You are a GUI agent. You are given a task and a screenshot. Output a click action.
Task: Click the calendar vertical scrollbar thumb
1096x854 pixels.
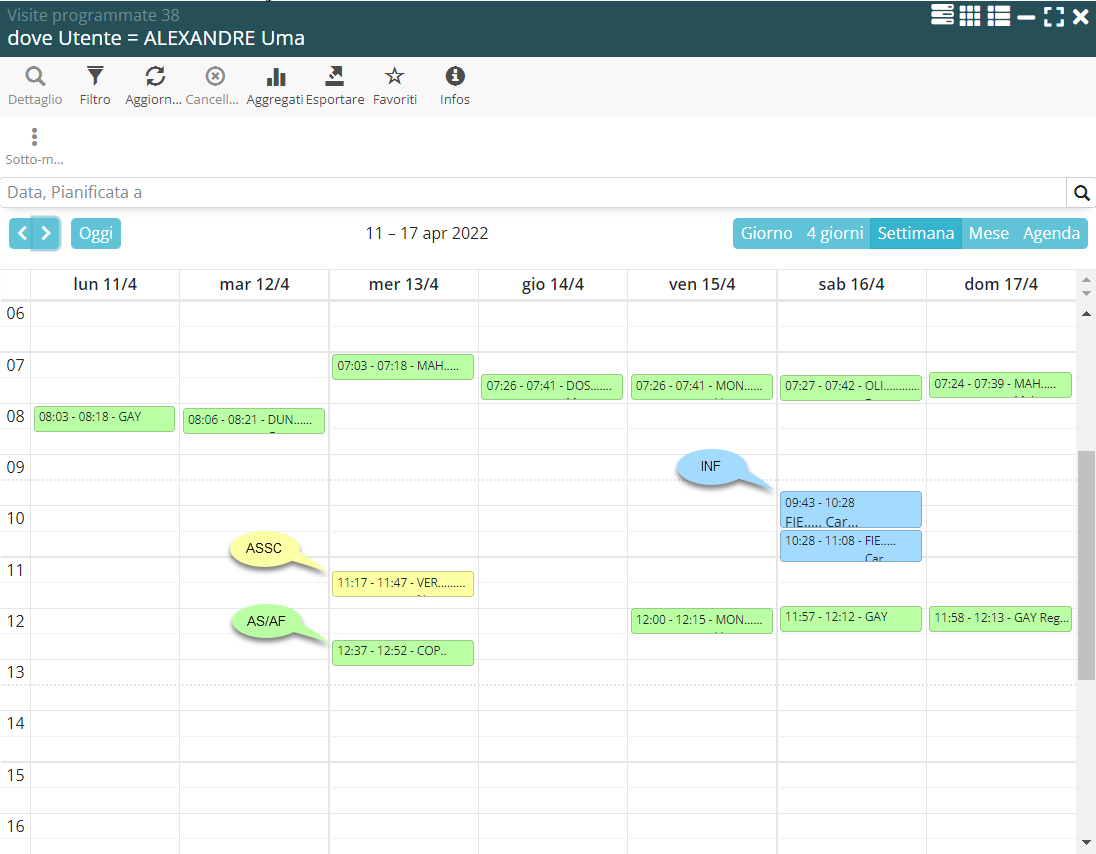click(1086, 565)
